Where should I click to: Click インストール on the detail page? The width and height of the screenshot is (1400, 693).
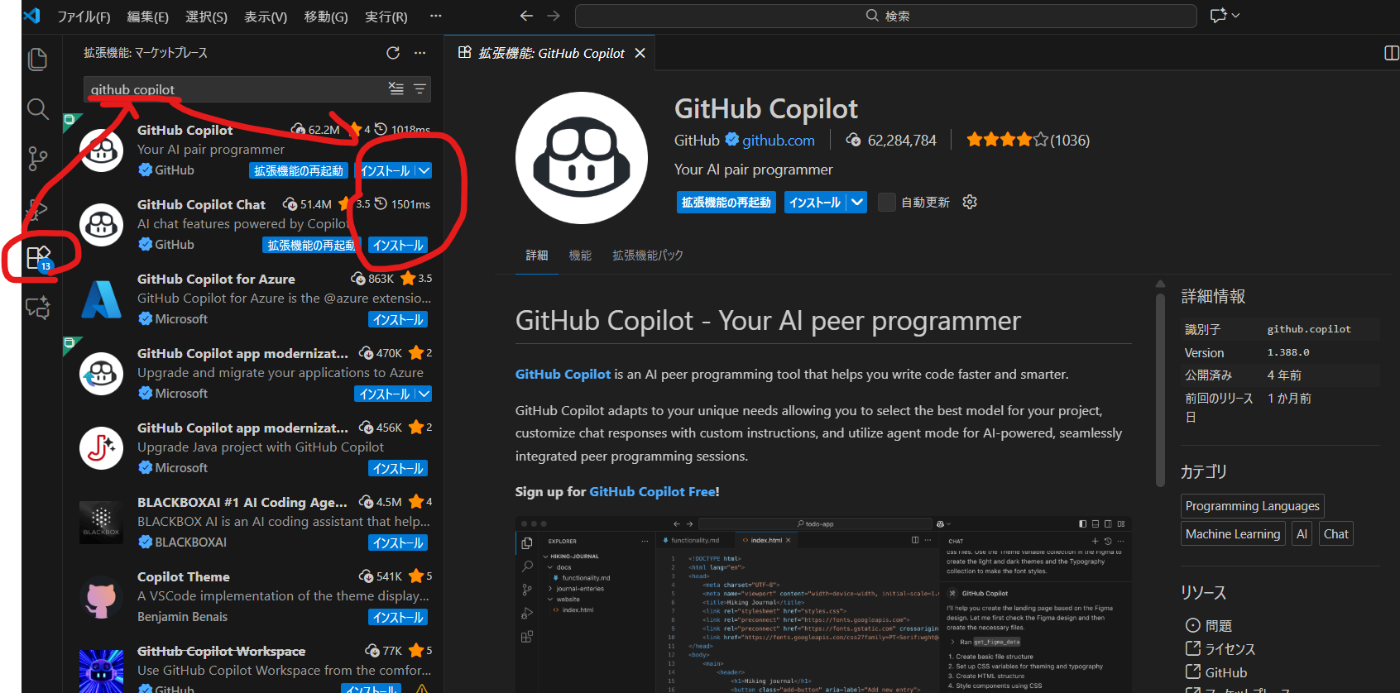point(815,202)
